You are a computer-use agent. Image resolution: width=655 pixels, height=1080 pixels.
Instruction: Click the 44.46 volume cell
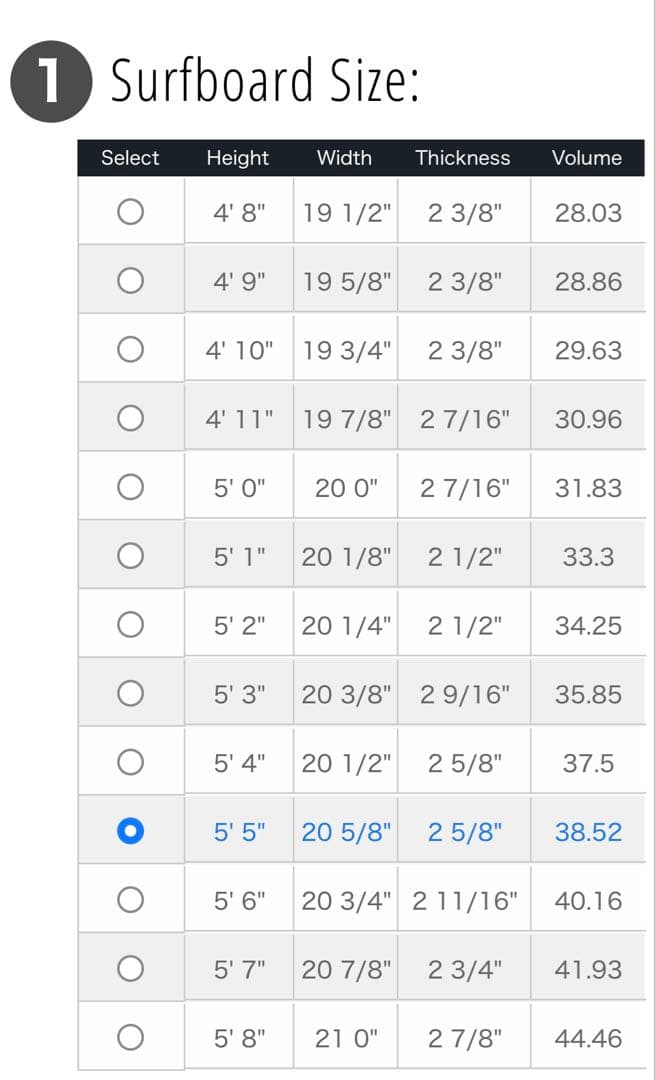[x=588, y=1038]
